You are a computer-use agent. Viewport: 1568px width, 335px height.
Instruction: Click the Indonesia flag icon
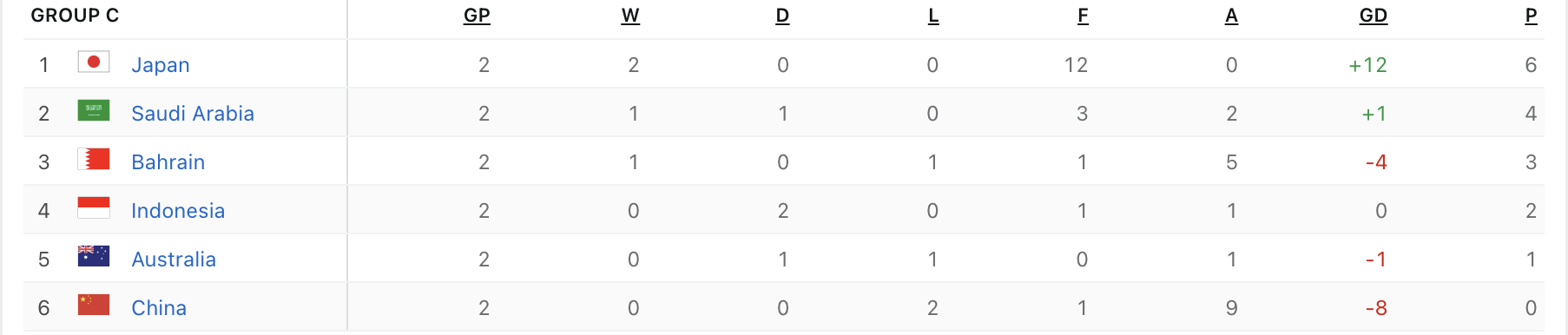click(x=94, y=207)
